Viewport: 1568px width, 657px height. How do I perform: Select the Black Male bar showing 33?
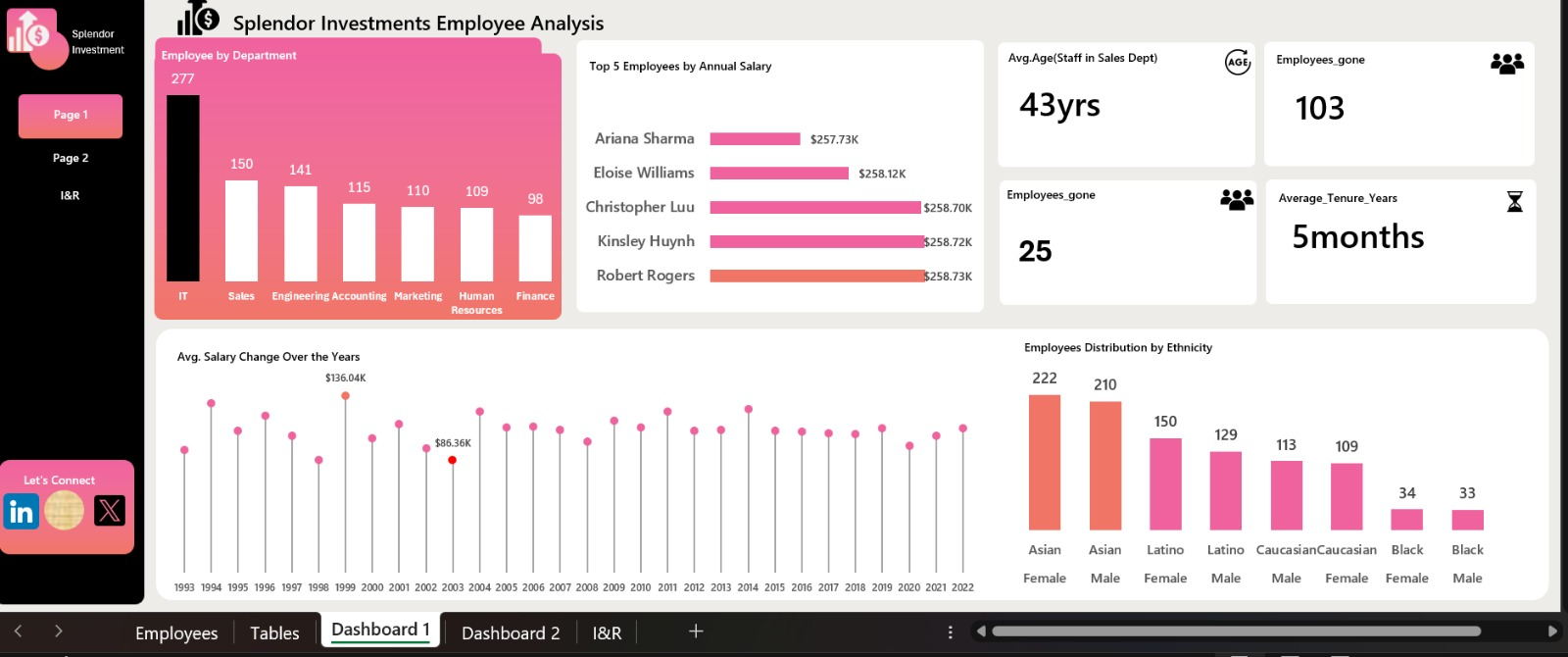1467,520
